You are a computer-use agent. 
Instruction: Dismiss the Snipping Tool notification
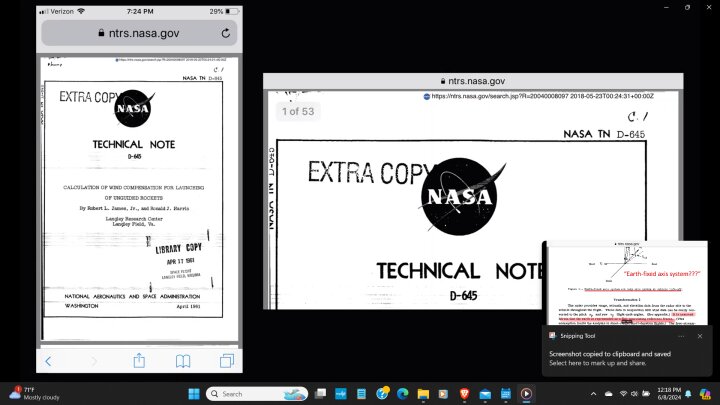coord(700,336)
